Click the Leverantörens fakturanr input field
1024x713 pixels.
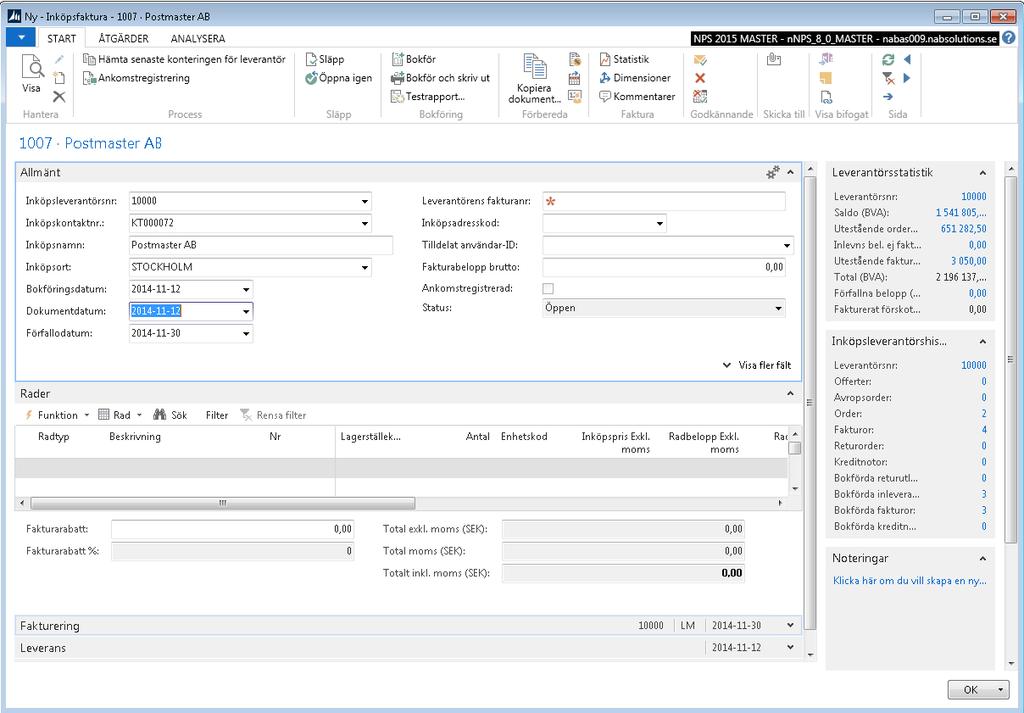664,202
